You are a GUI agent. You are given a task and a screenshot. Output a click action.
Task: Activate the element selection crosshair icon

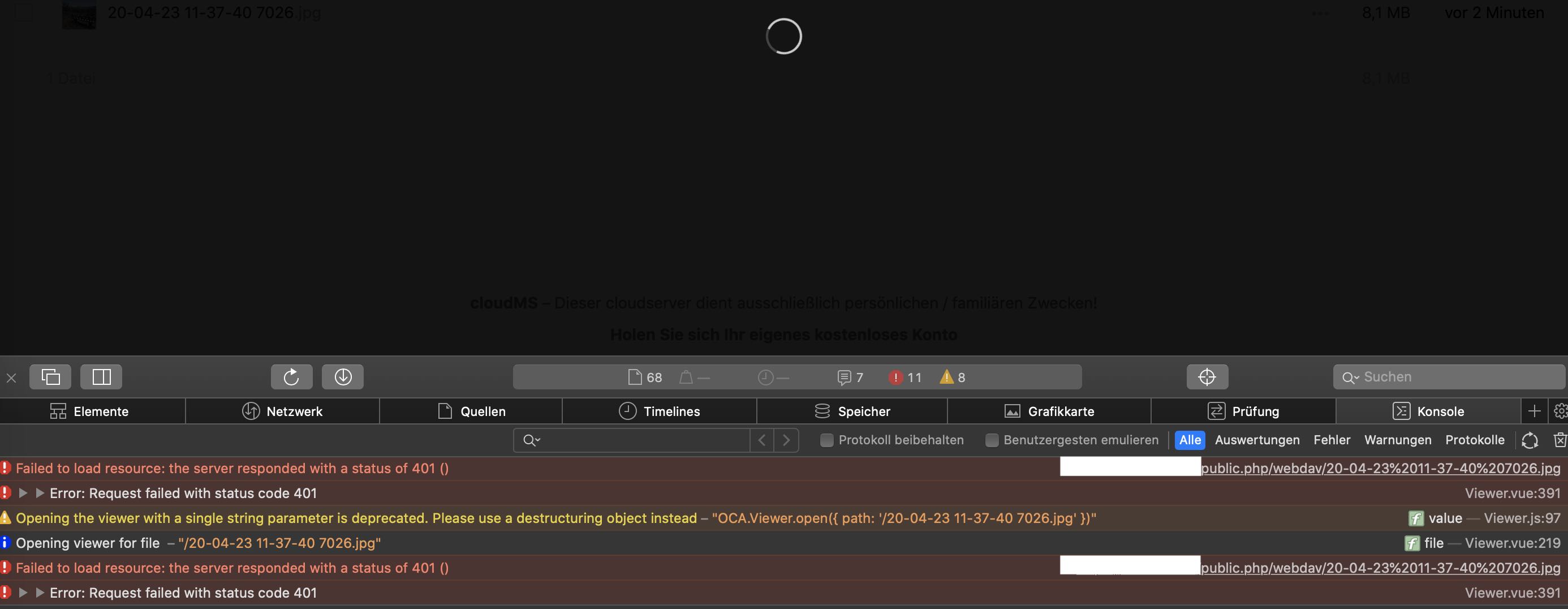point(1207,377)
